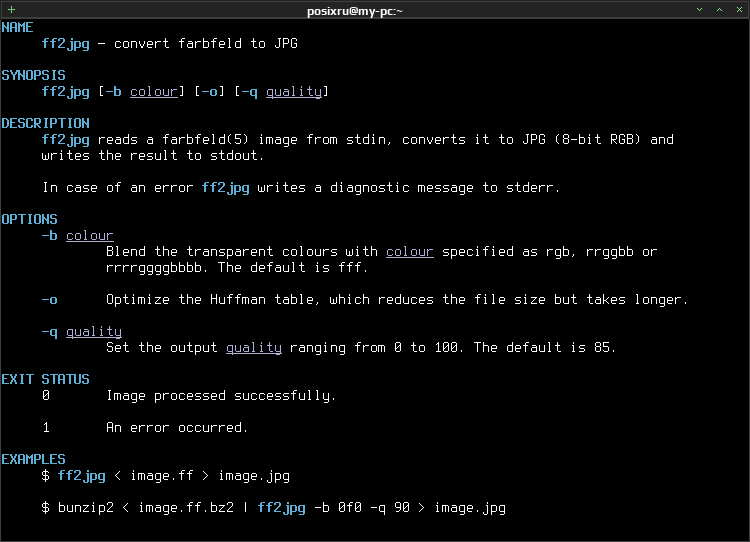The width and height of the screenshot is (750, 542).
Task: Click ff2jpg in first example command
Action: pyautogui.click(x=81, y=476)
